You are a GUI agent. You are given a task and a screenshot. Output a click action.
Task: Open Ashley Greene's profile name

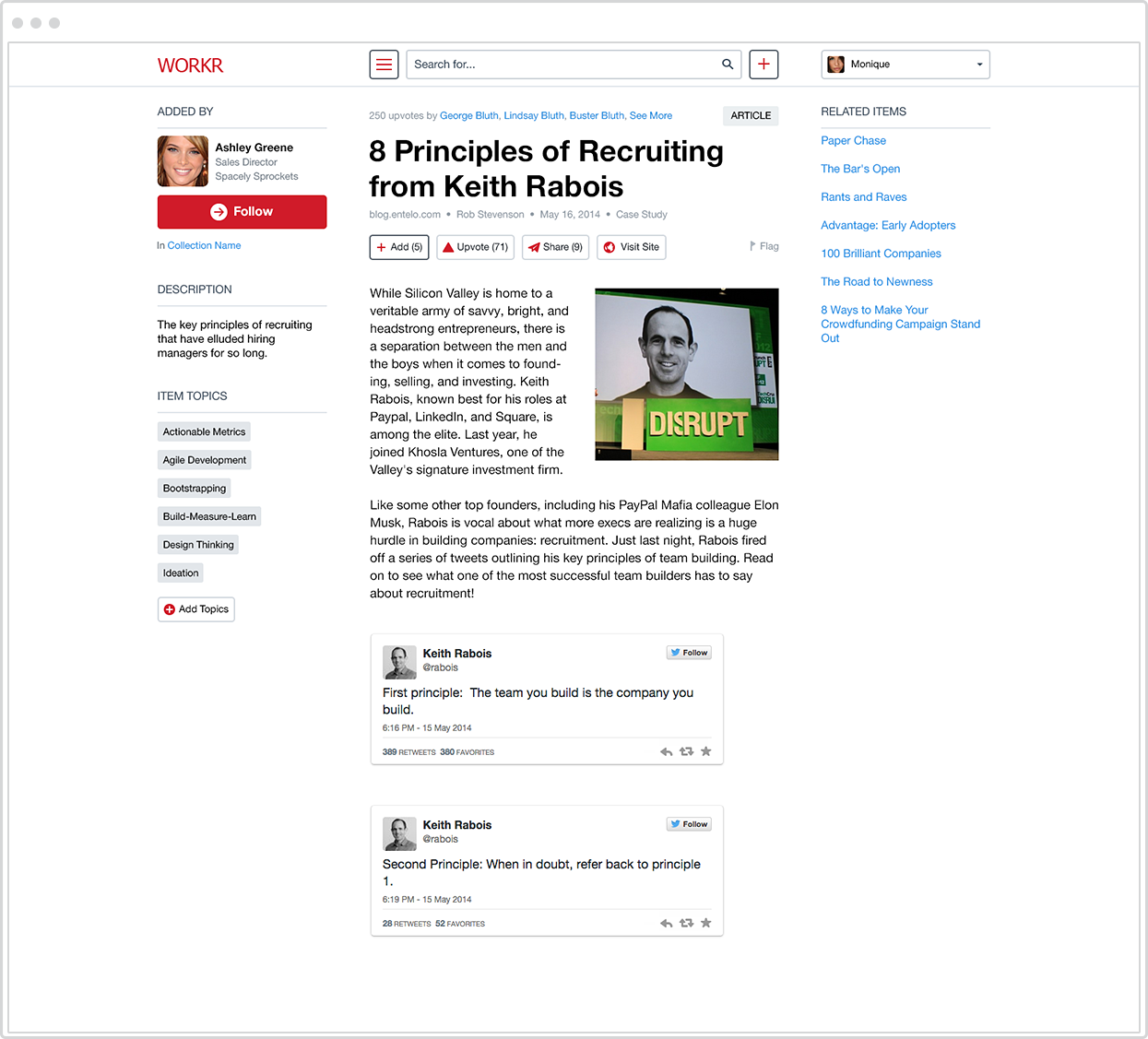[254, 148]
